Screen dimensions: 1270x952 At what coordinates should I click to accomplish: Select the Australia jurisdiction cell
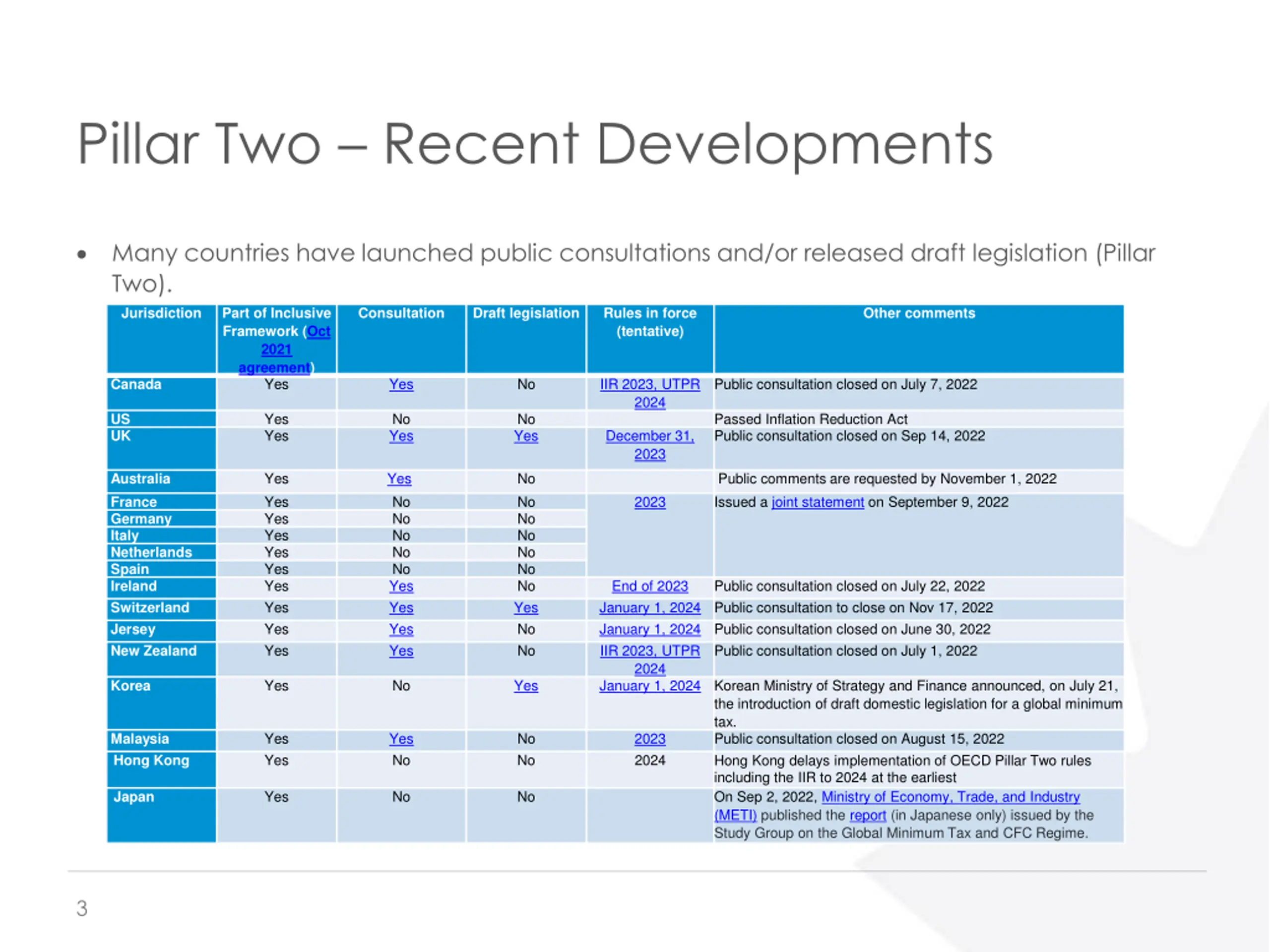coord(161,481)
